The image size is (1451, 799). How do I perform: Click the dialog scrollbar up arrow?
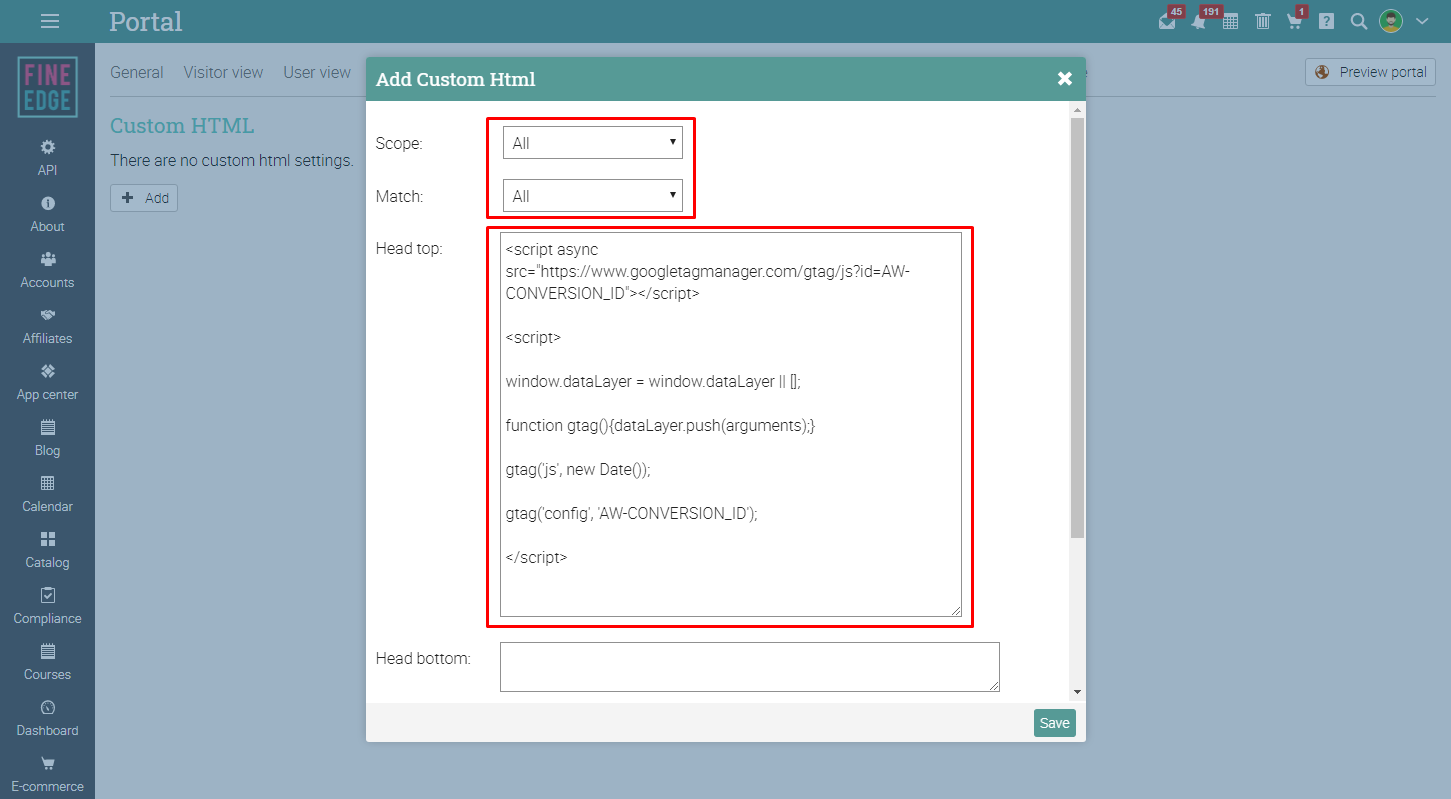coord(1077,109)
